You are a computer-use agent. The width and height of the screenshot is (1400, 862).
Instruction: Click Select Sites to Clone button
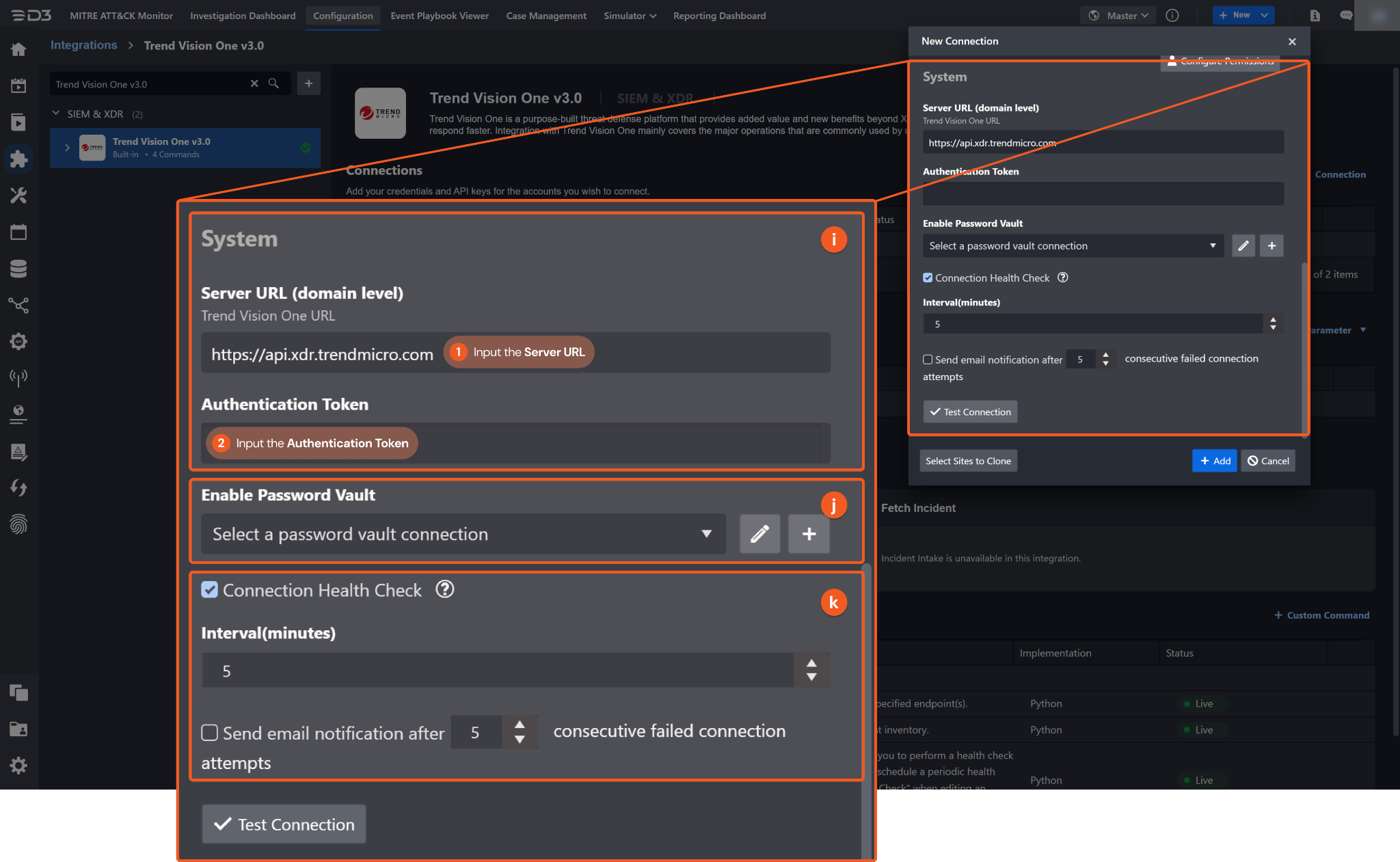[967, 461]
